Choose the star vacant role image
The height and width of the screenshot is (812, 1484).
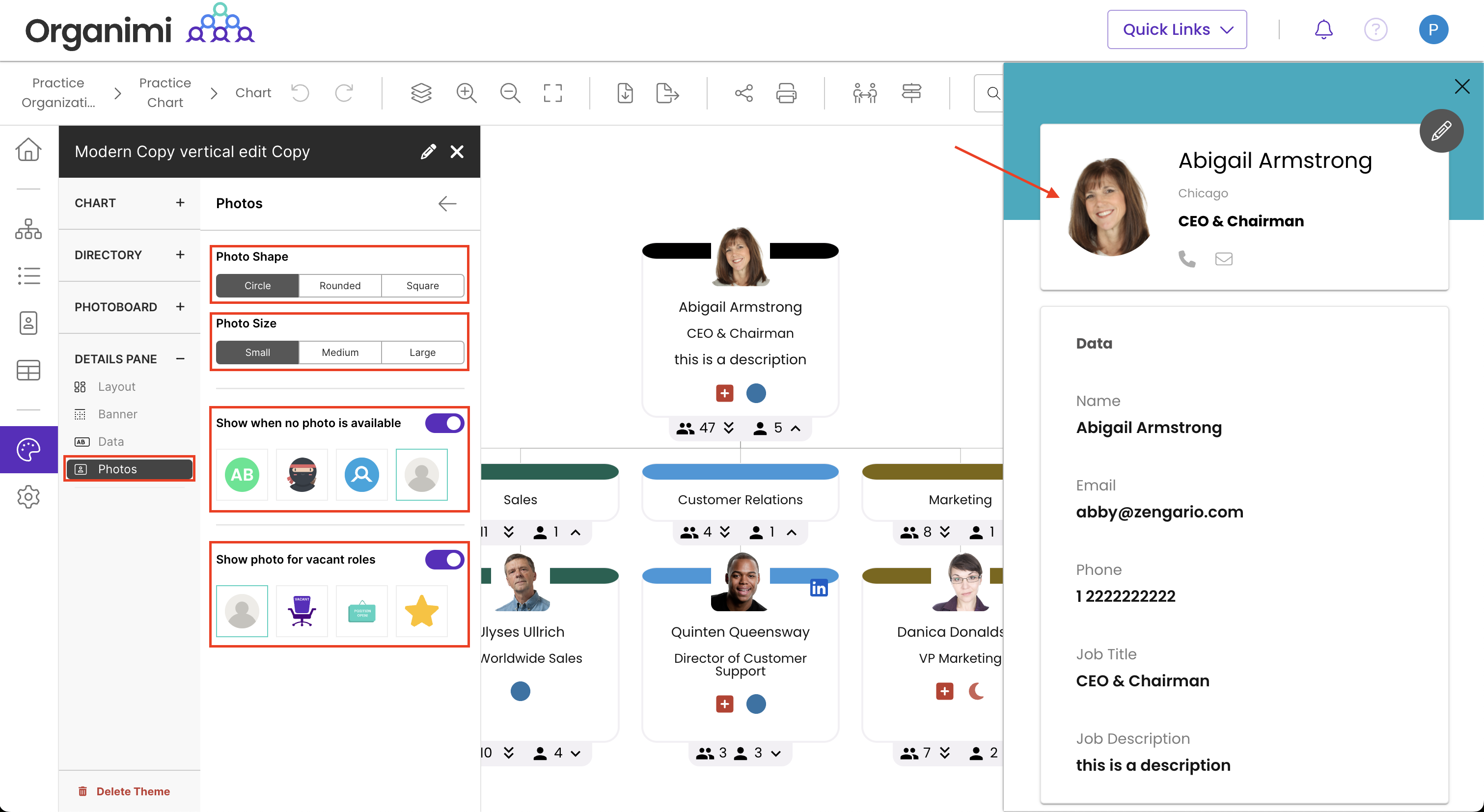(422, 611)
